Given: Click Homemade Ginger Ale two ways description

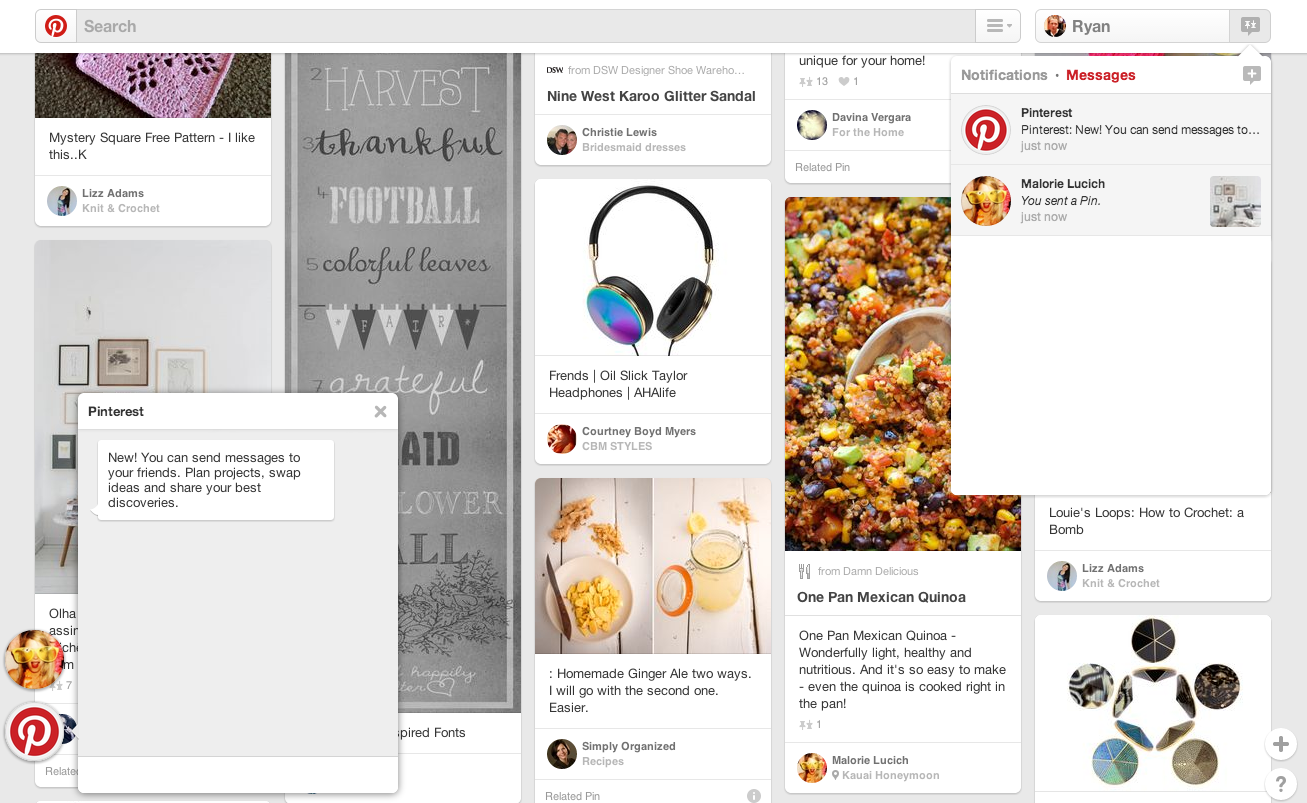Looking at the screenshot, I should [x=650, y=691].
